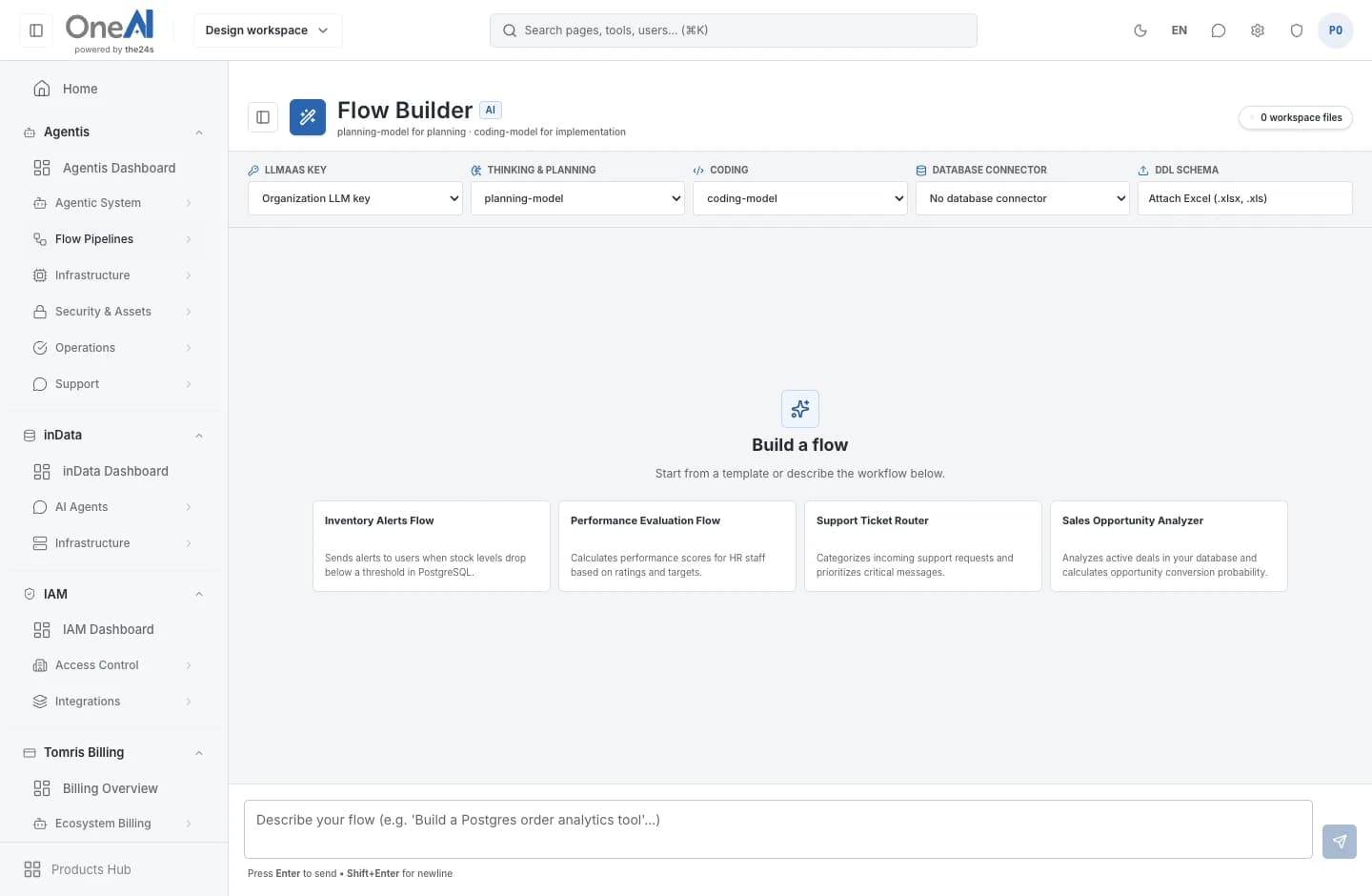Toggle the Flow Builder side panel icon
Screen dimensions: 1372x896
[x=263, y=117]
